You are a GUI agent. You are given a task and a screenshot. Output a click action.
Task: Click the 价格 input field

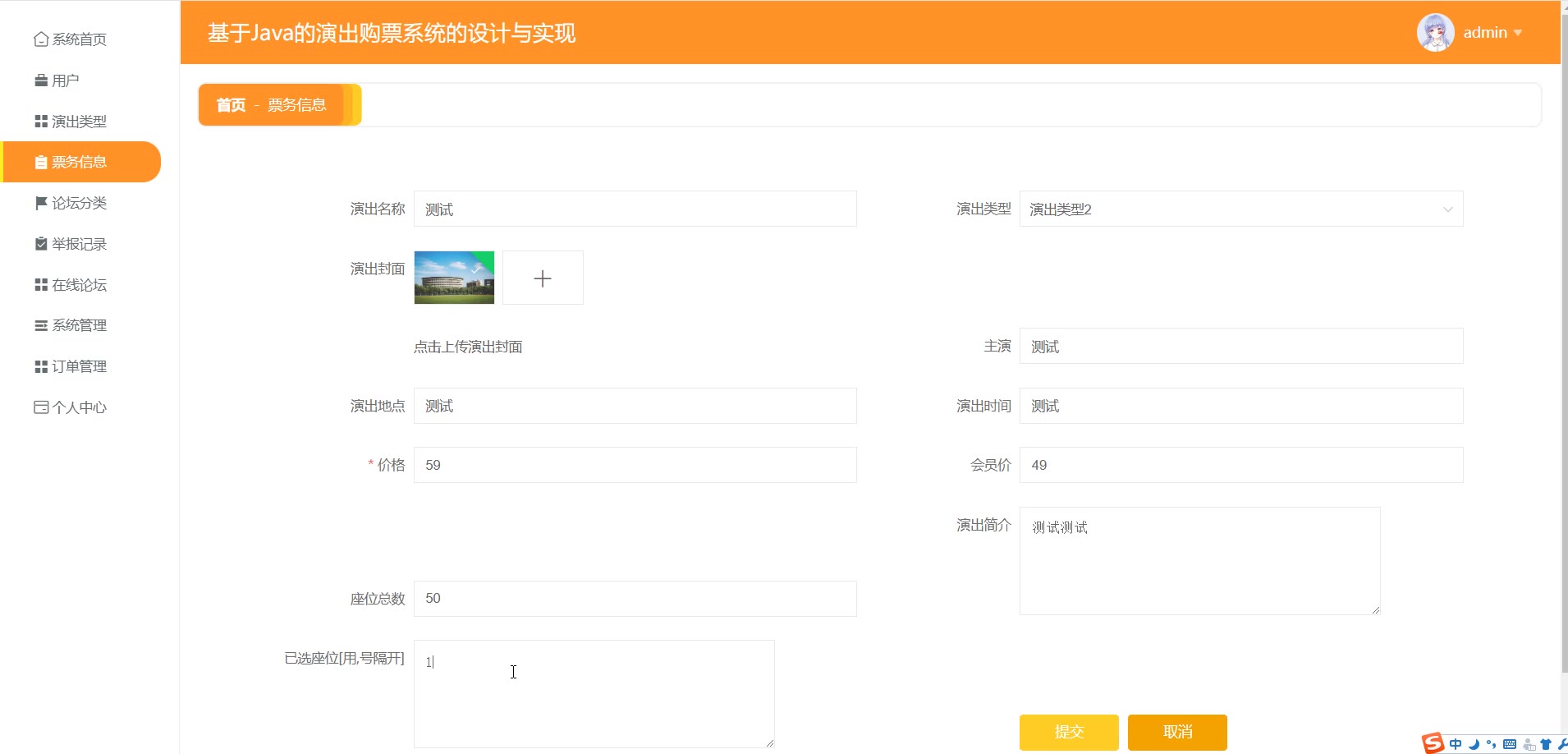click(x=635, y=465)
